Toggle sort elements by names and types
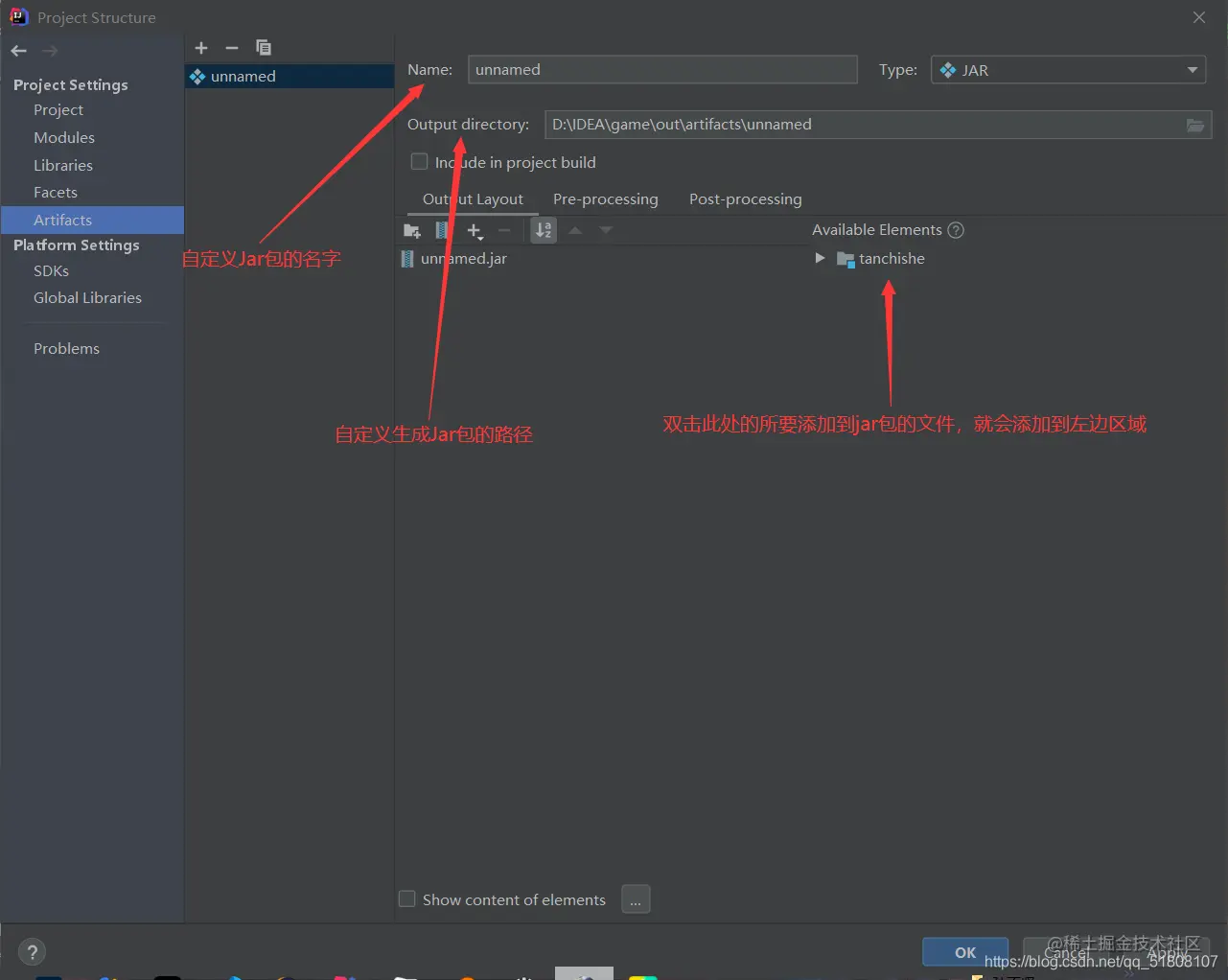This screenshot has width=1228, height=980. pyautogui.click(x=544, y=230)
